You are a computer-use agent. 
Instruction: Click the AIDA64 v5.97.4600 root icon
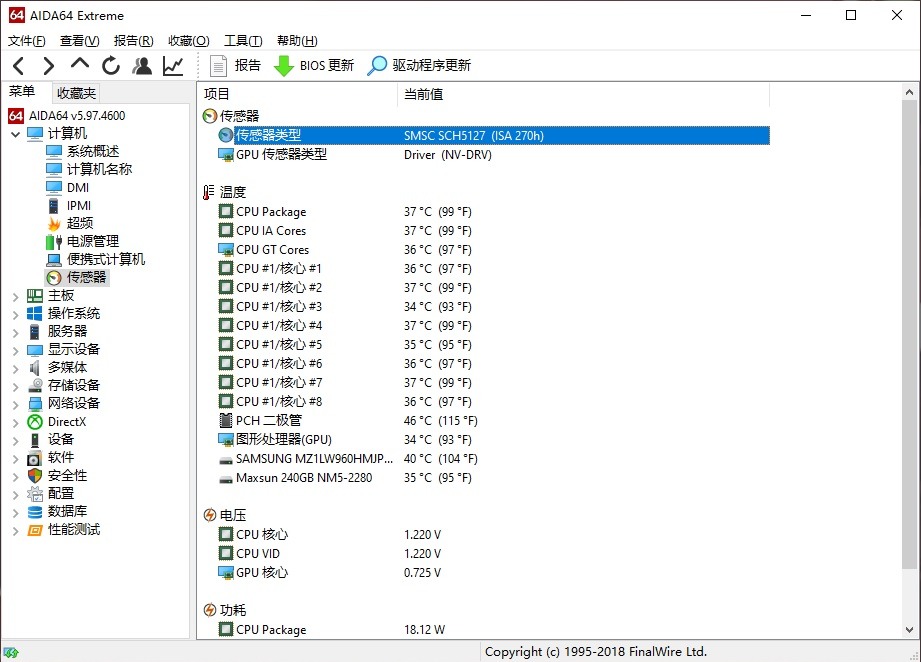(16, 116)
